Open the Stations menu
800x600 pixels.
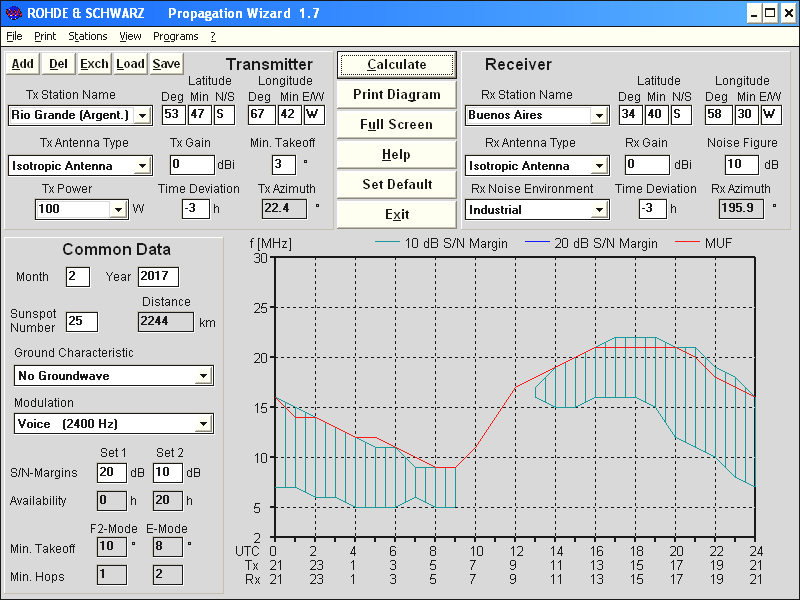88,36
